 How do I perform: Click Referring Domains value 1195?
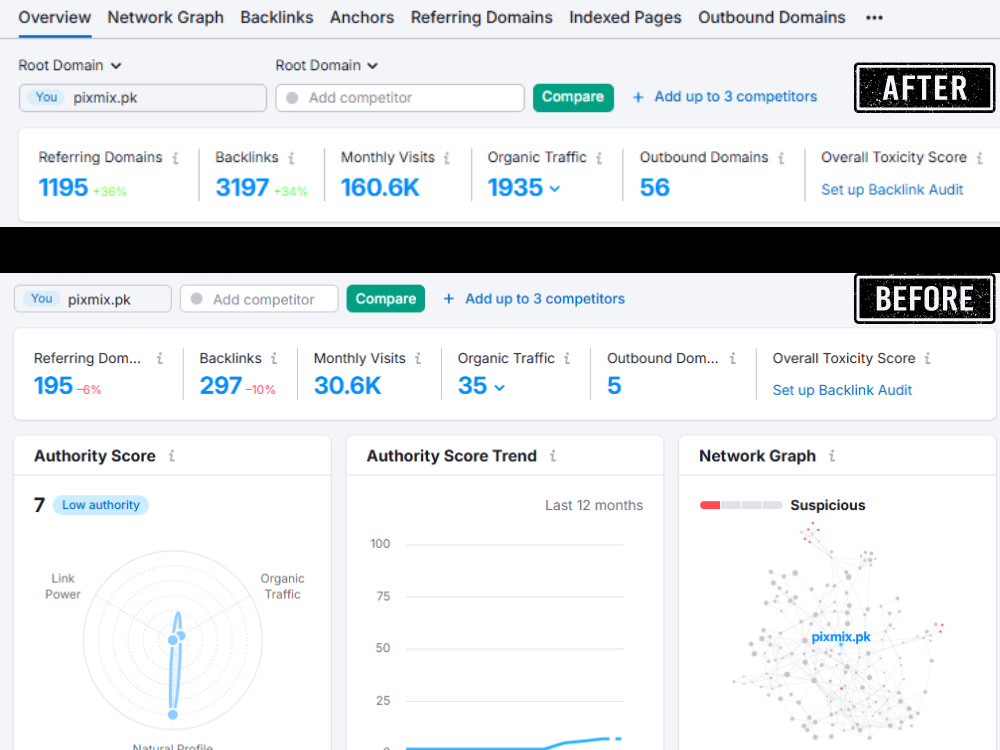[x=62, y=188]
